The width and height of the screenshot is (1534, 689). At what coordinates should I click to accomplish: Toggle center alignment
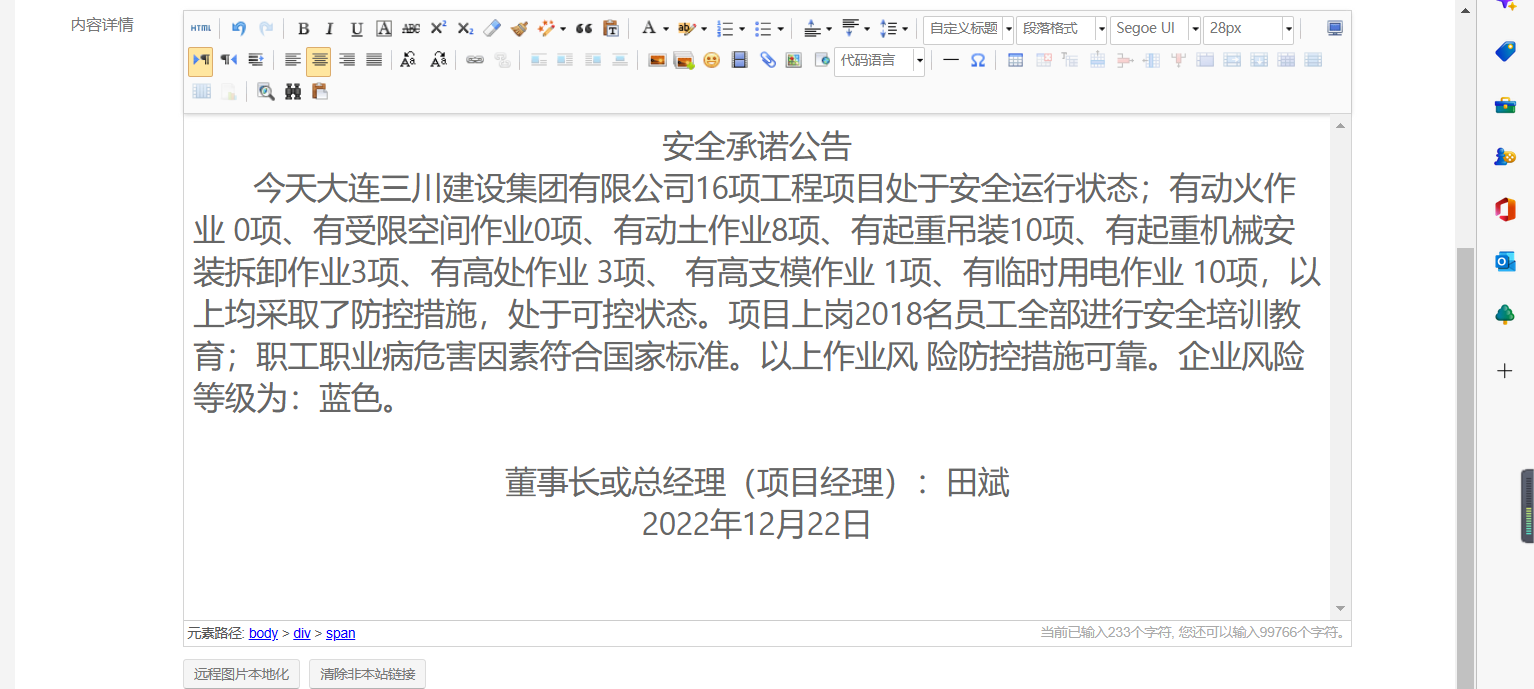(x=319, y=60)
